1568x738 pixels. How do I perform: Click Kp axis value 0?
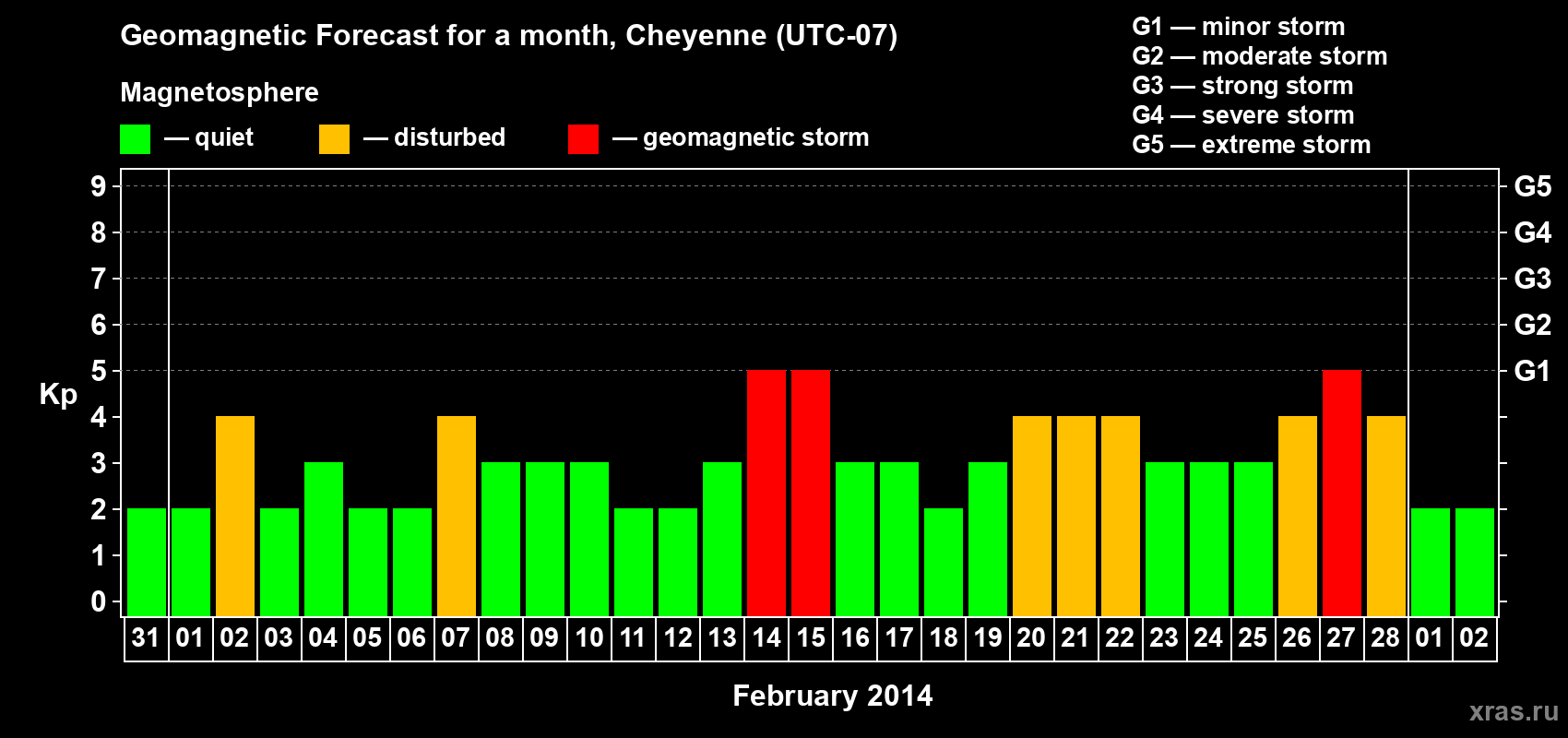[x=99, y=601]
